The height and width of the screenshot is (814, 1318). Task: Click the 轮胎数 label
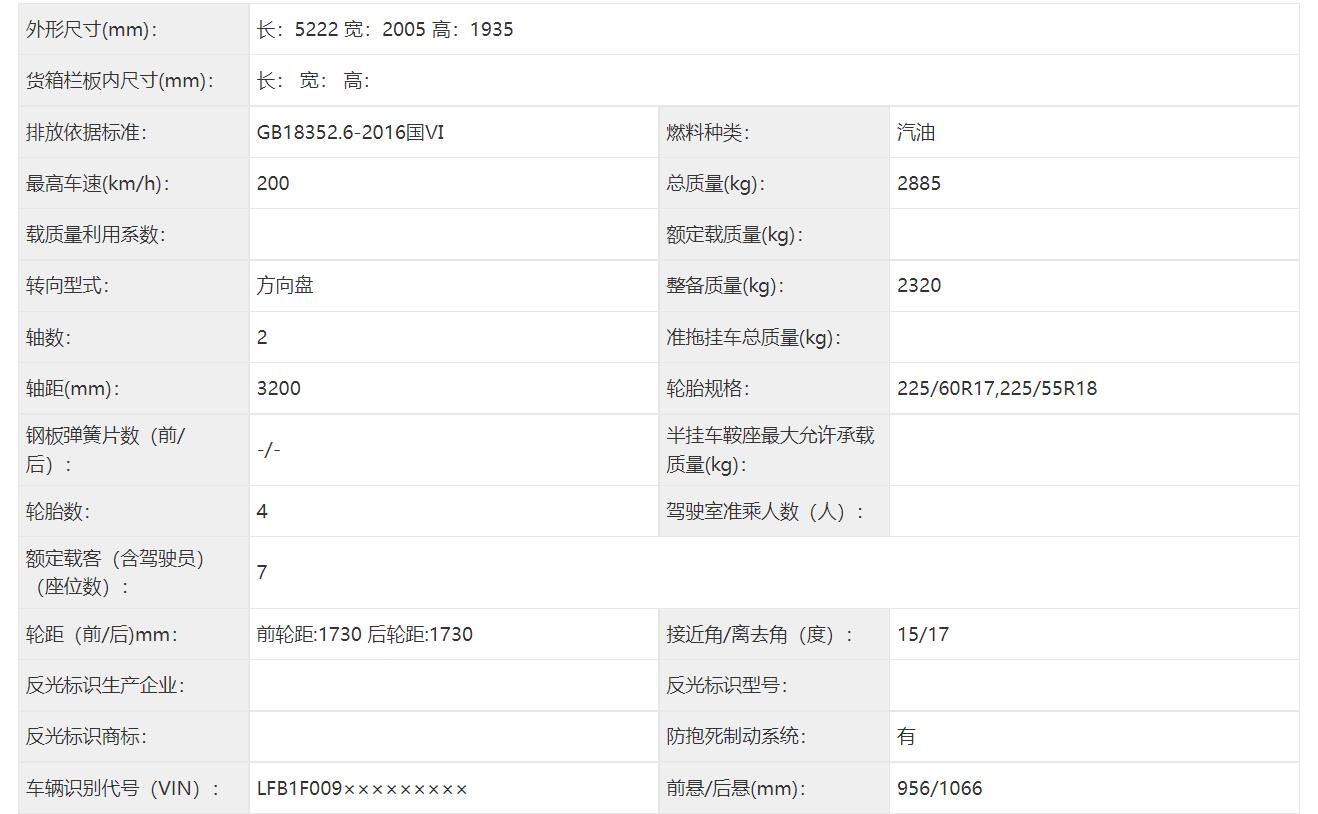[x=58, y=511]
